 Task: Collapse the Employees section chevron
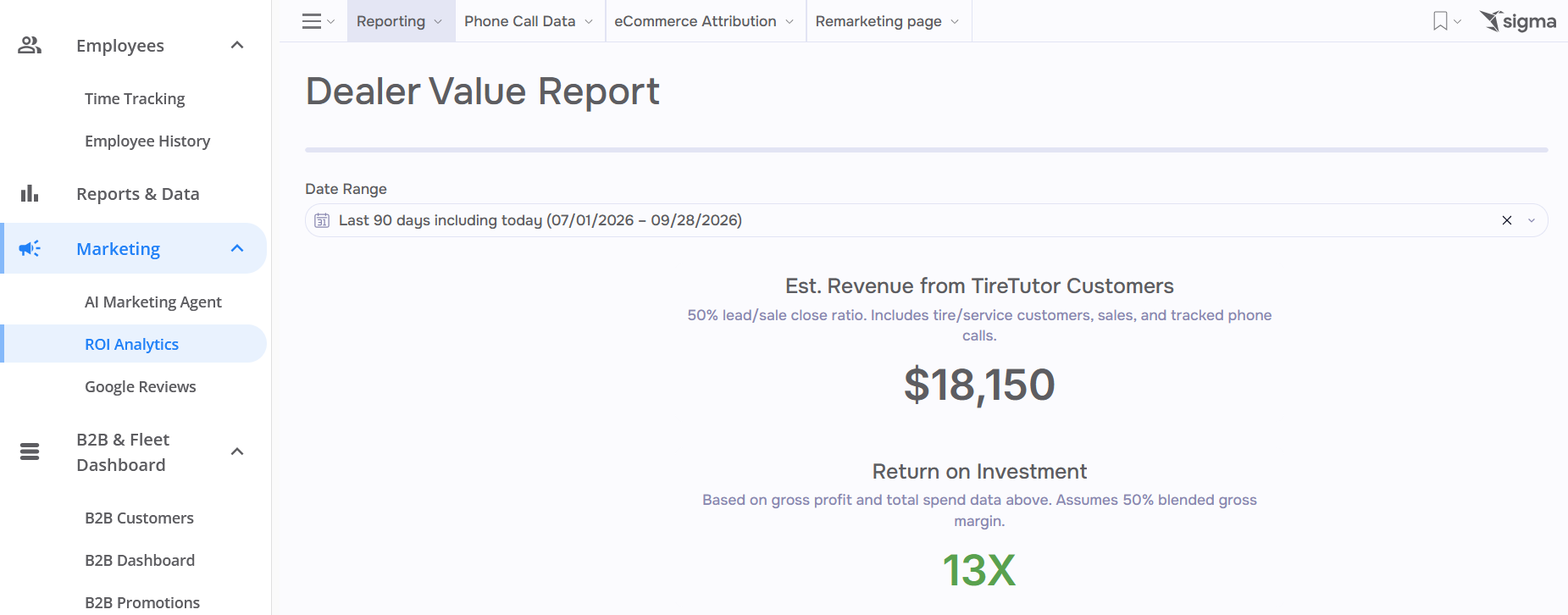(x=237, y=45)
